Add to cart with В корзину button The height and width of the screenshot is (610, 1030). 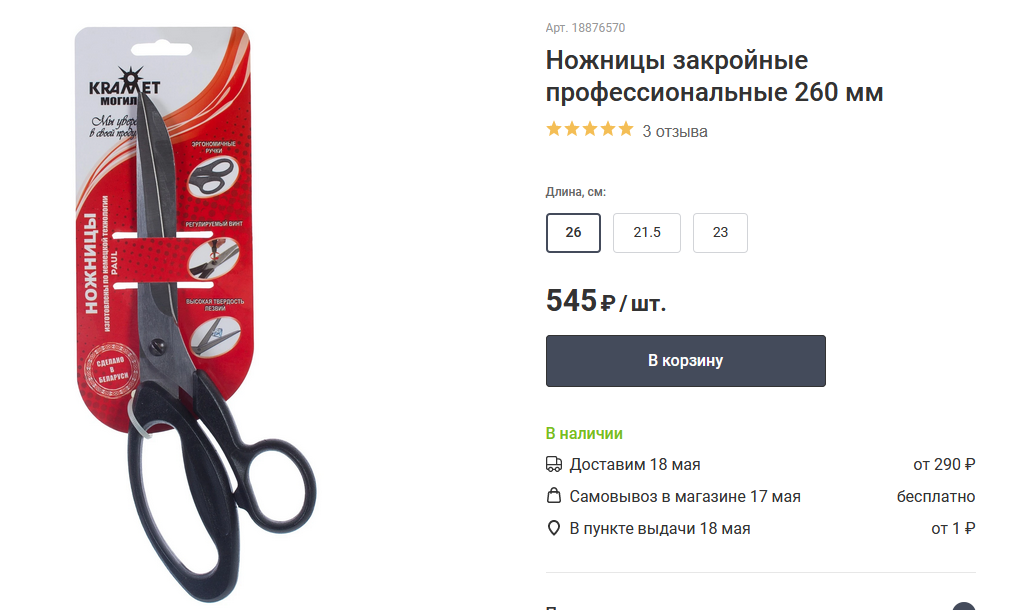pyautogui.click(x=686, y=360)
